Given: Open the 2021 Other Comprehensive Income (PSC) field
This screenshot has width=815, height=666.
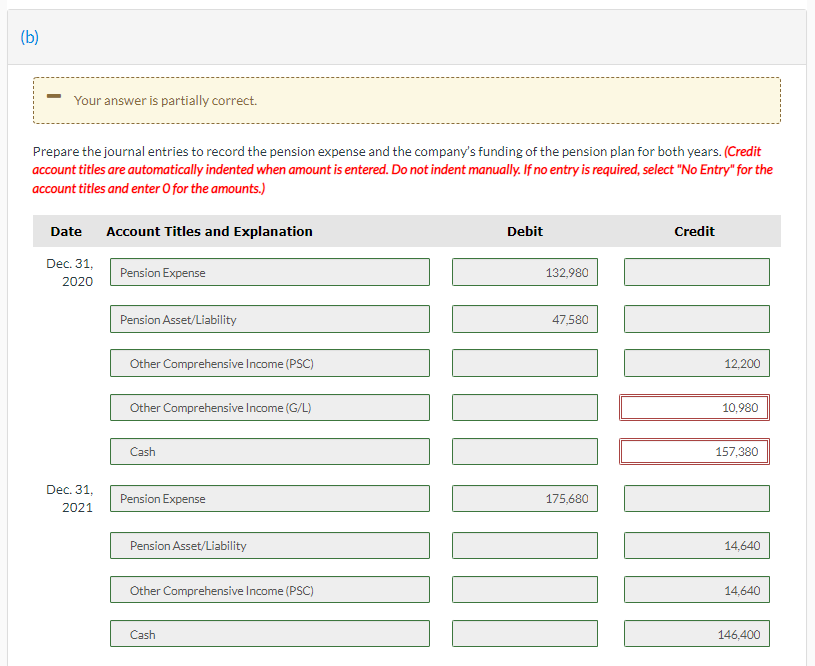Looking at the screenshot, I should pyautogui.click(x=270, y=590).
